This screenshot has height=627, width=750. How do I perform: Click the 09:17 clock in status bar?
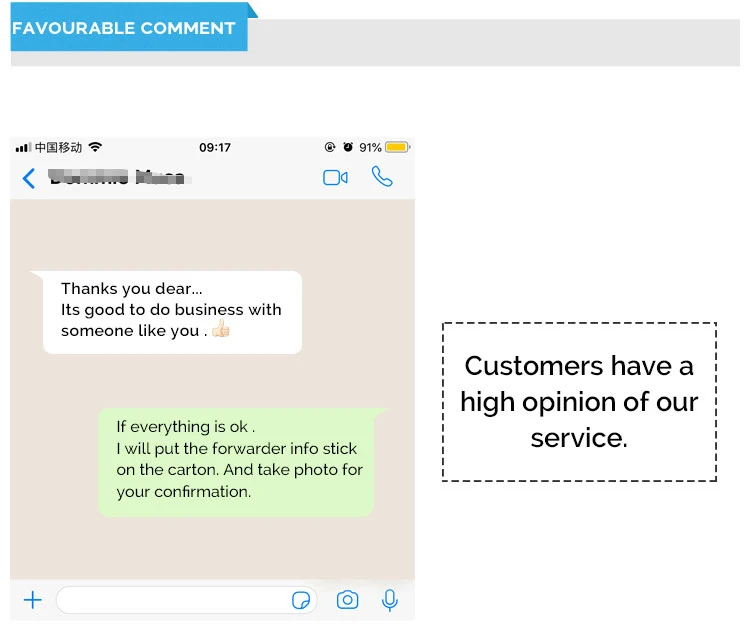[215, 147]
